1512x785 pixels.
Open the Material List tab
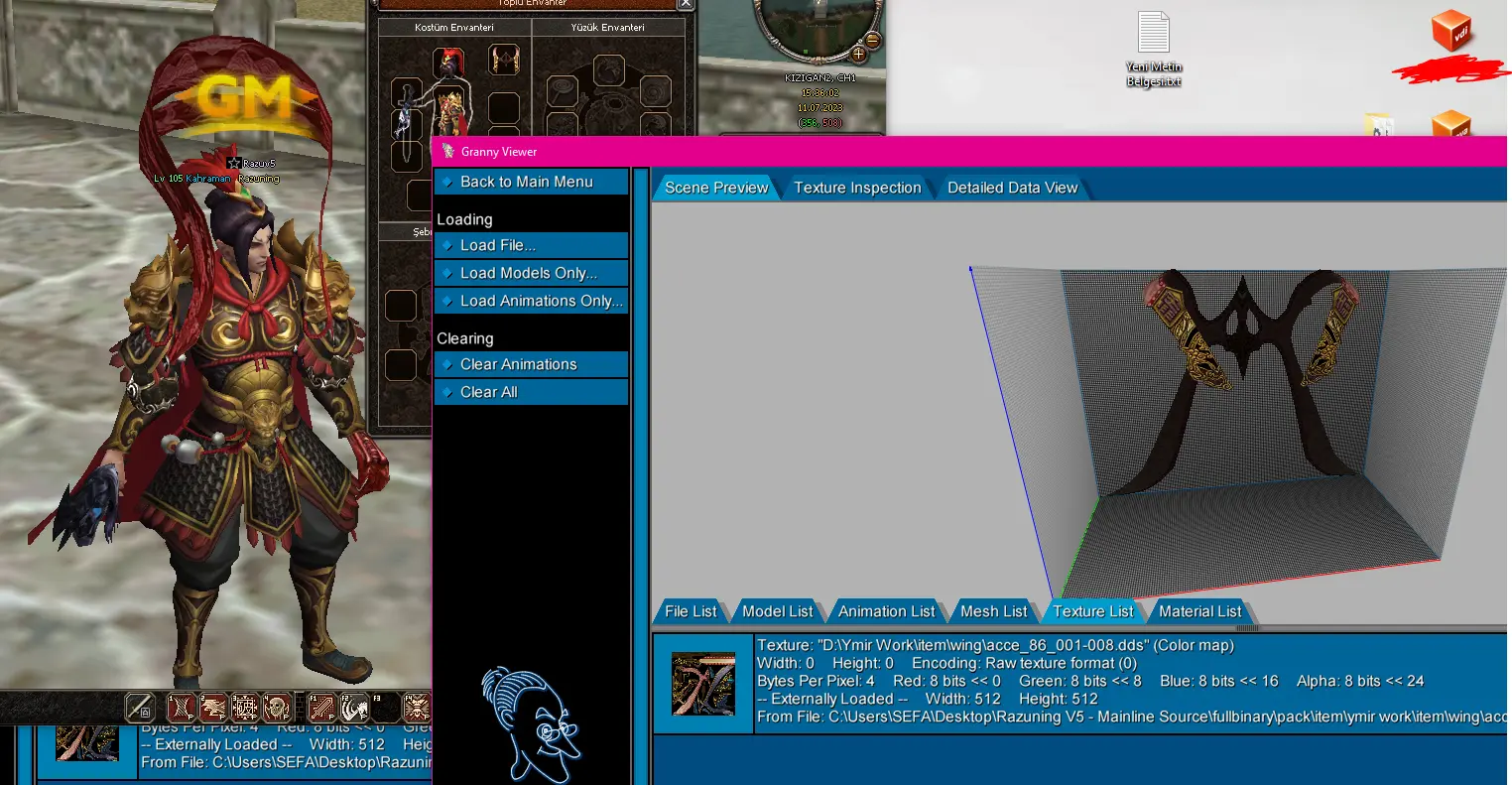pos(1199,611)
